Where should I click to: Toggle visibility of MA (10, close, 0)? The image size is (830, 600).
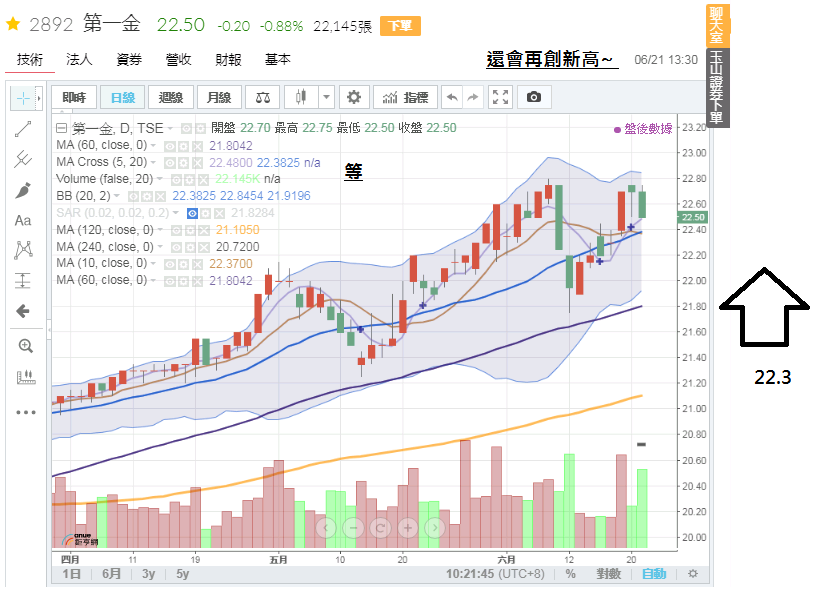coord(170,264)
